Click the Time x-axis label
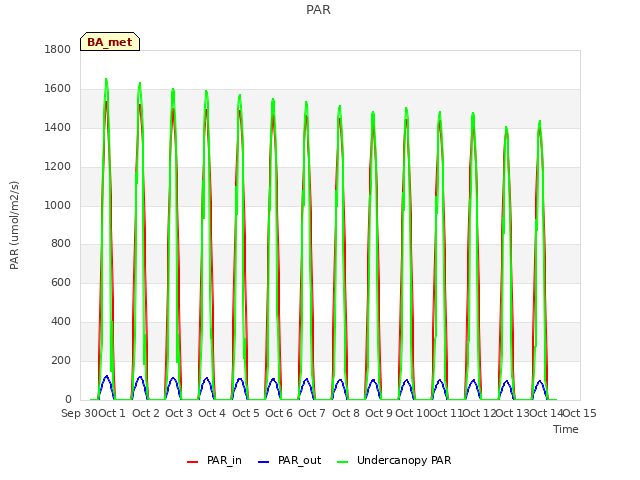This screenshot has height=480, width=640. pos(566,429)
